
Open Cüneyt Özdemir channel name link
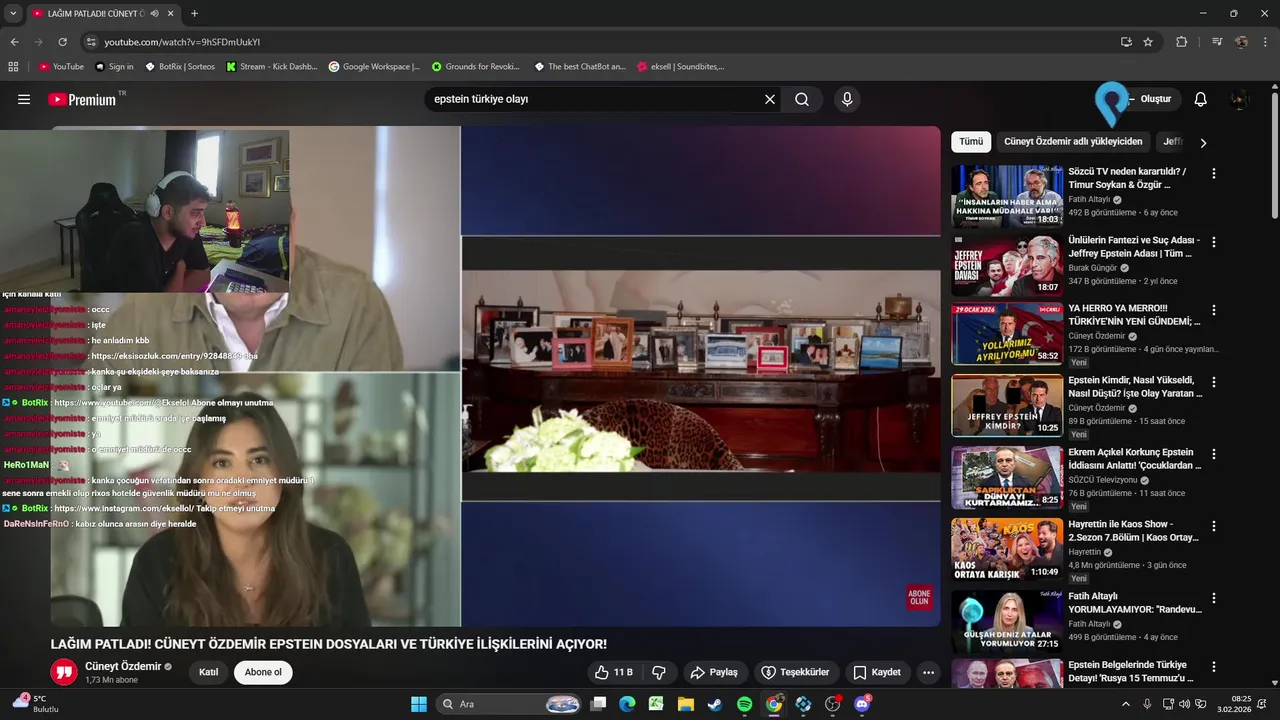123,666
